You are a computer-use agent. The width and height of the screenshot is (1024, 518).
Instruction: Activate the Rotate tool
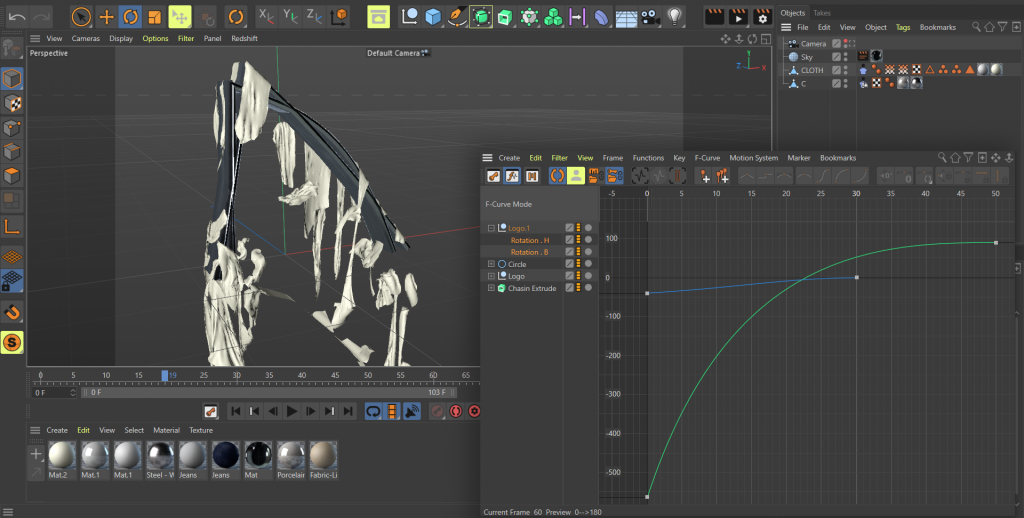pos(130,17)
